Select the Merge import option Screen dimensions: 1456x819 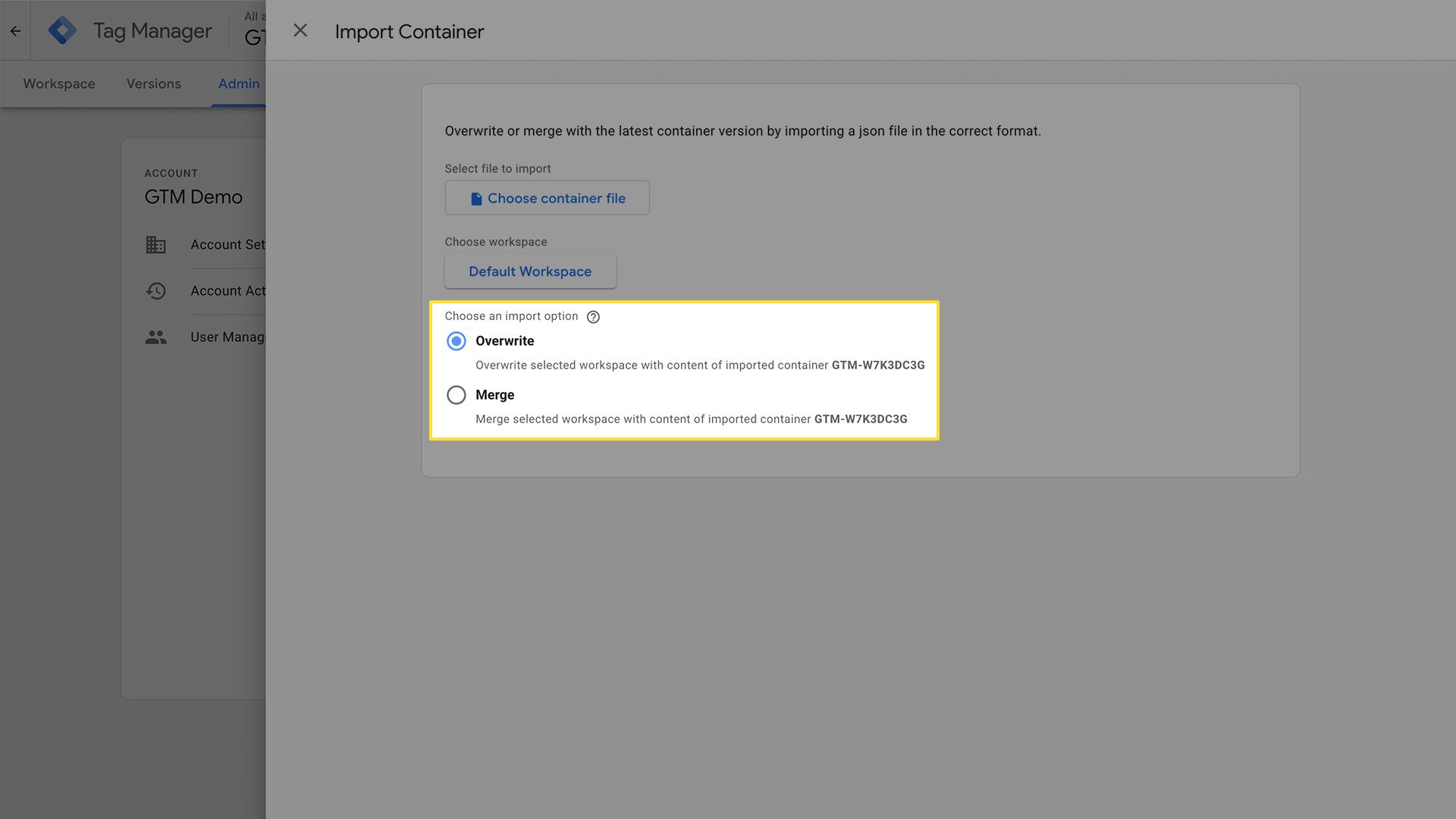[x=456, y=395]
